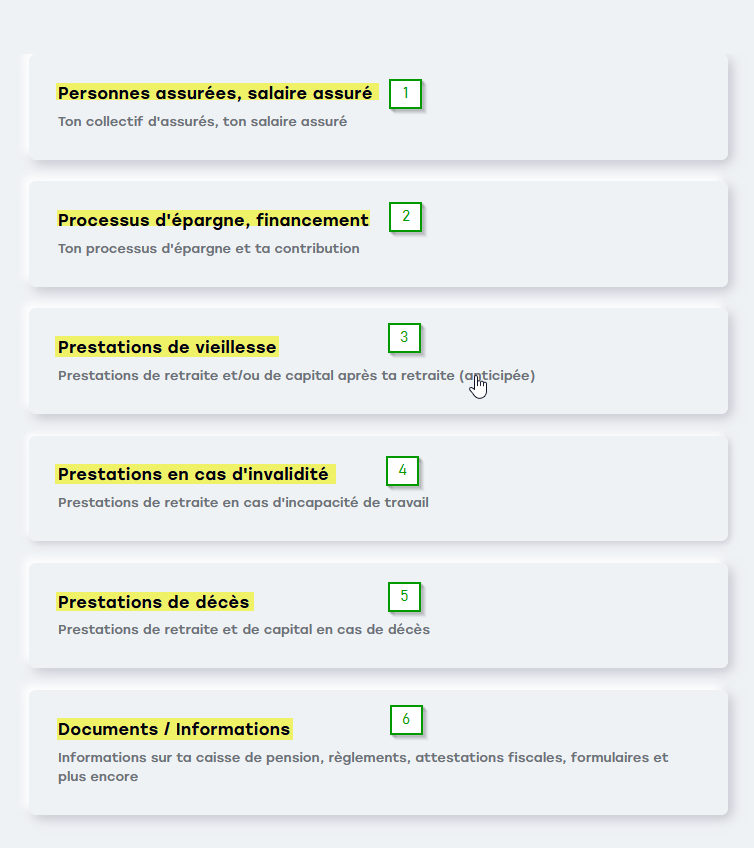Open Prestations de vieillesse heading
This screenshot has height=848, width=754.
point(167,347)
